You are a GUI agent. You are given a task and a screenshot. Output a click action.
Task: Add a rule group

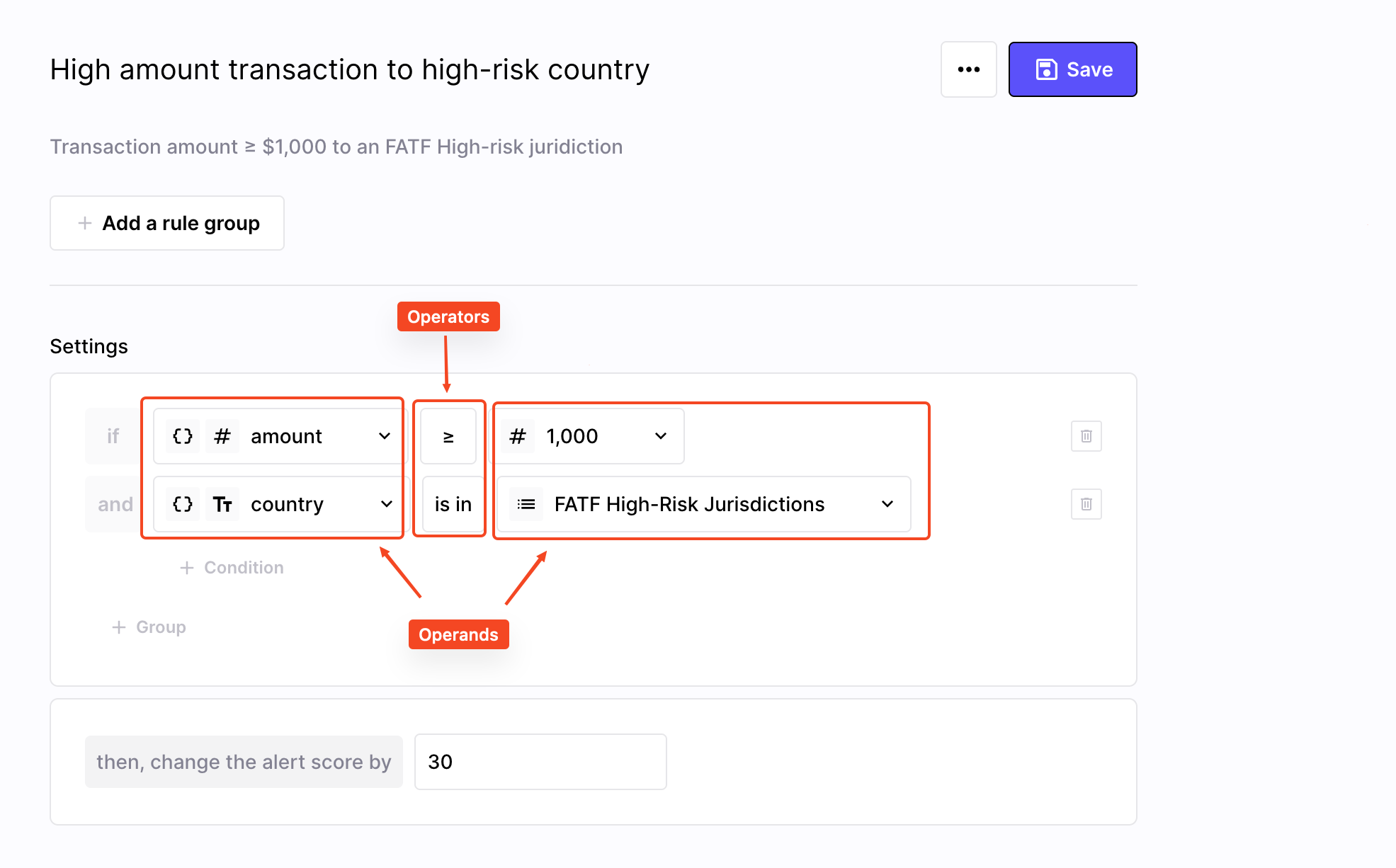click(167, 223)
